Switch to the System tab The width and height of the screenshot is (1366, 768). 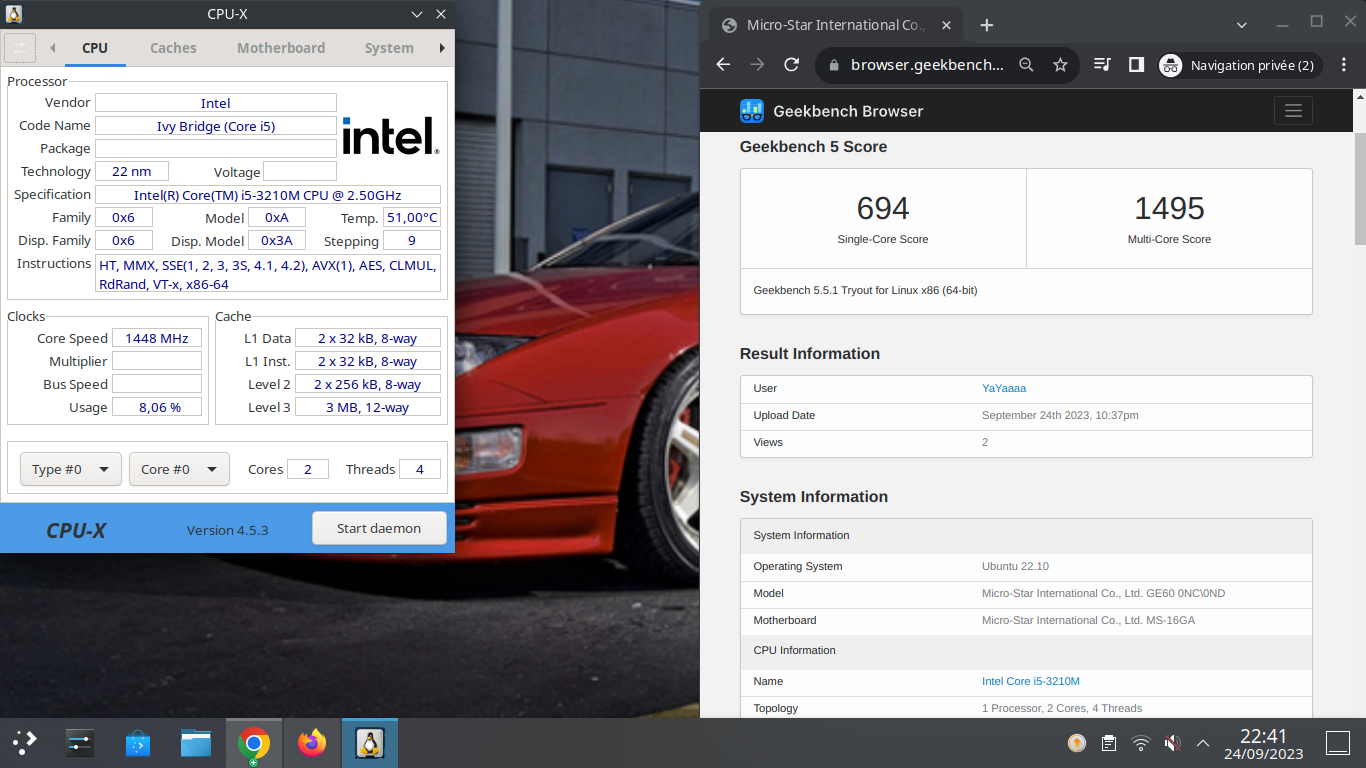tap(389, 48)
